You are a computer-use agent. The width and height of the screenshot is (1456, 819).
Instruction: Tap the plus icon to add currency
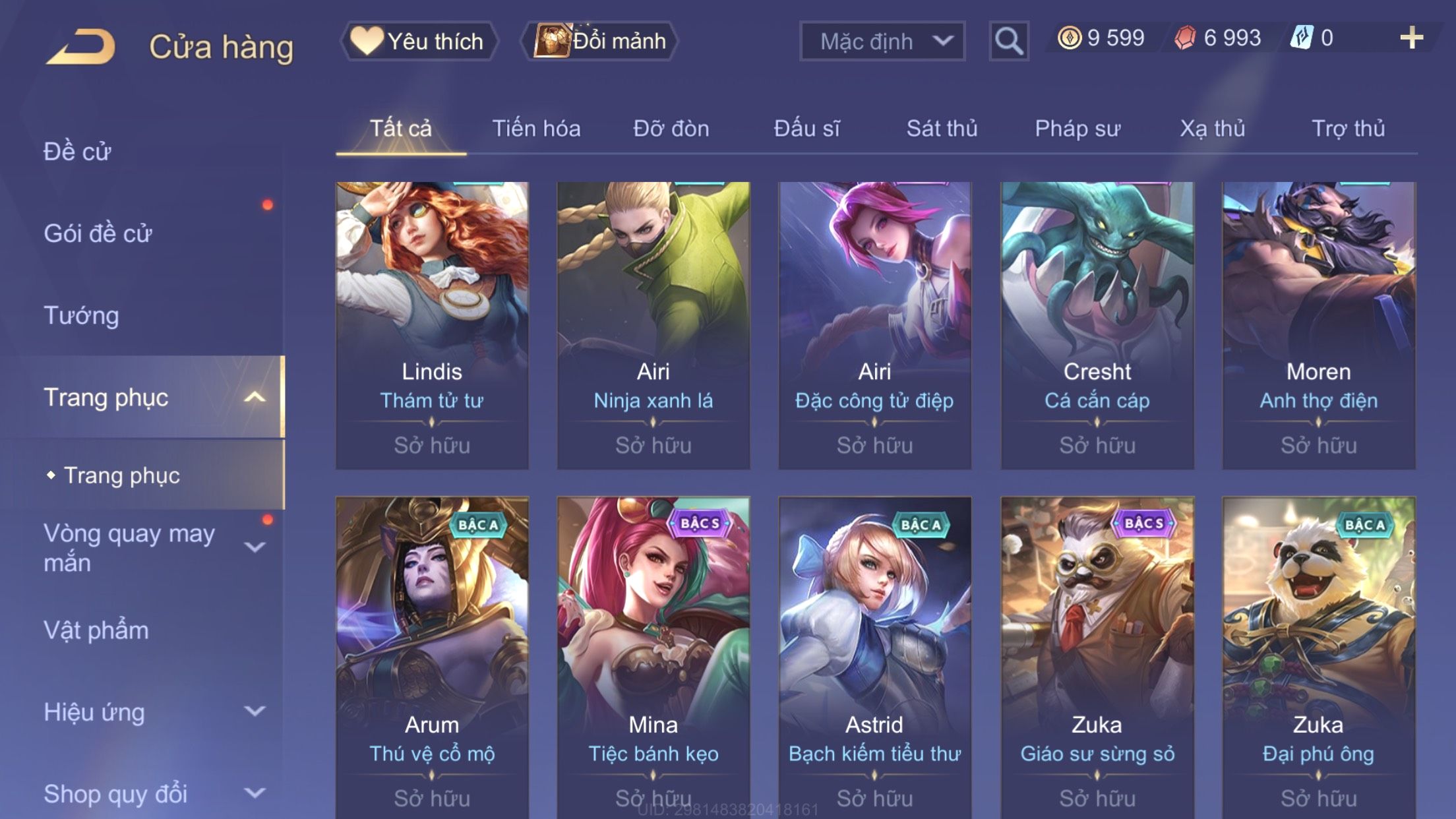click(x=1411, y=38)
